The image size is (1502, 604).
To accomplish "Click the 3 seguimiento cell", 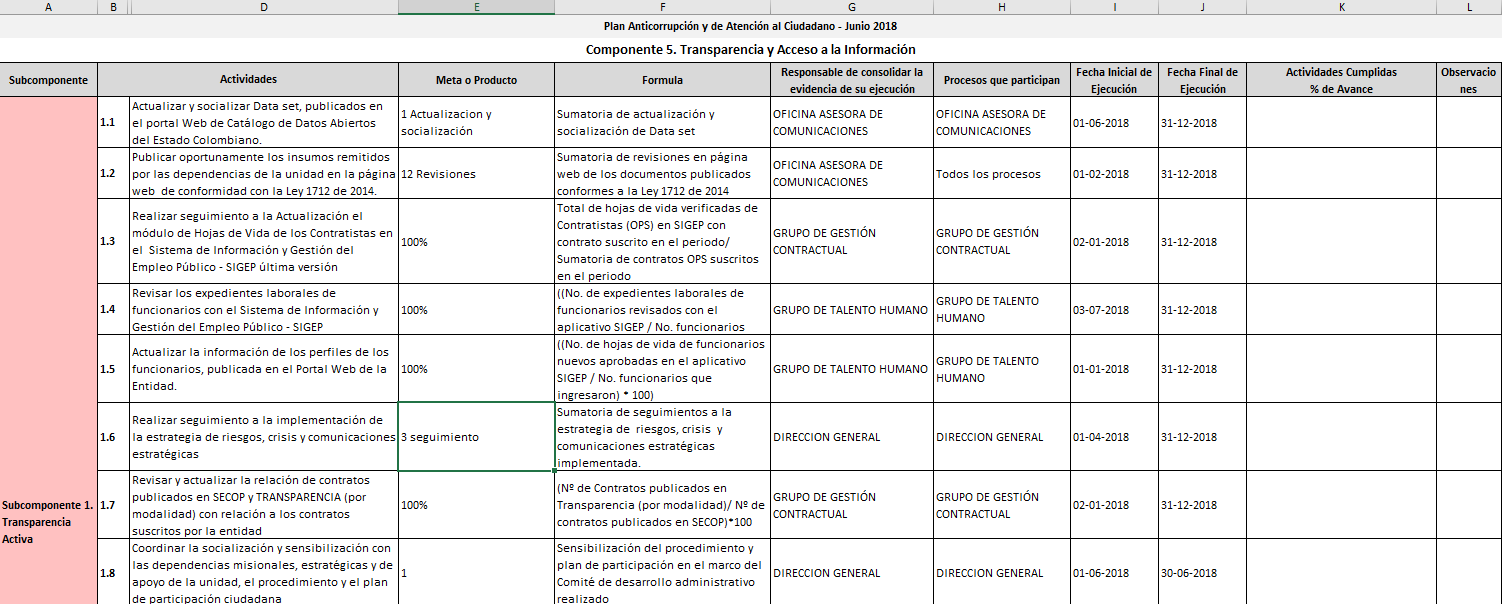I will click(476, 437).
